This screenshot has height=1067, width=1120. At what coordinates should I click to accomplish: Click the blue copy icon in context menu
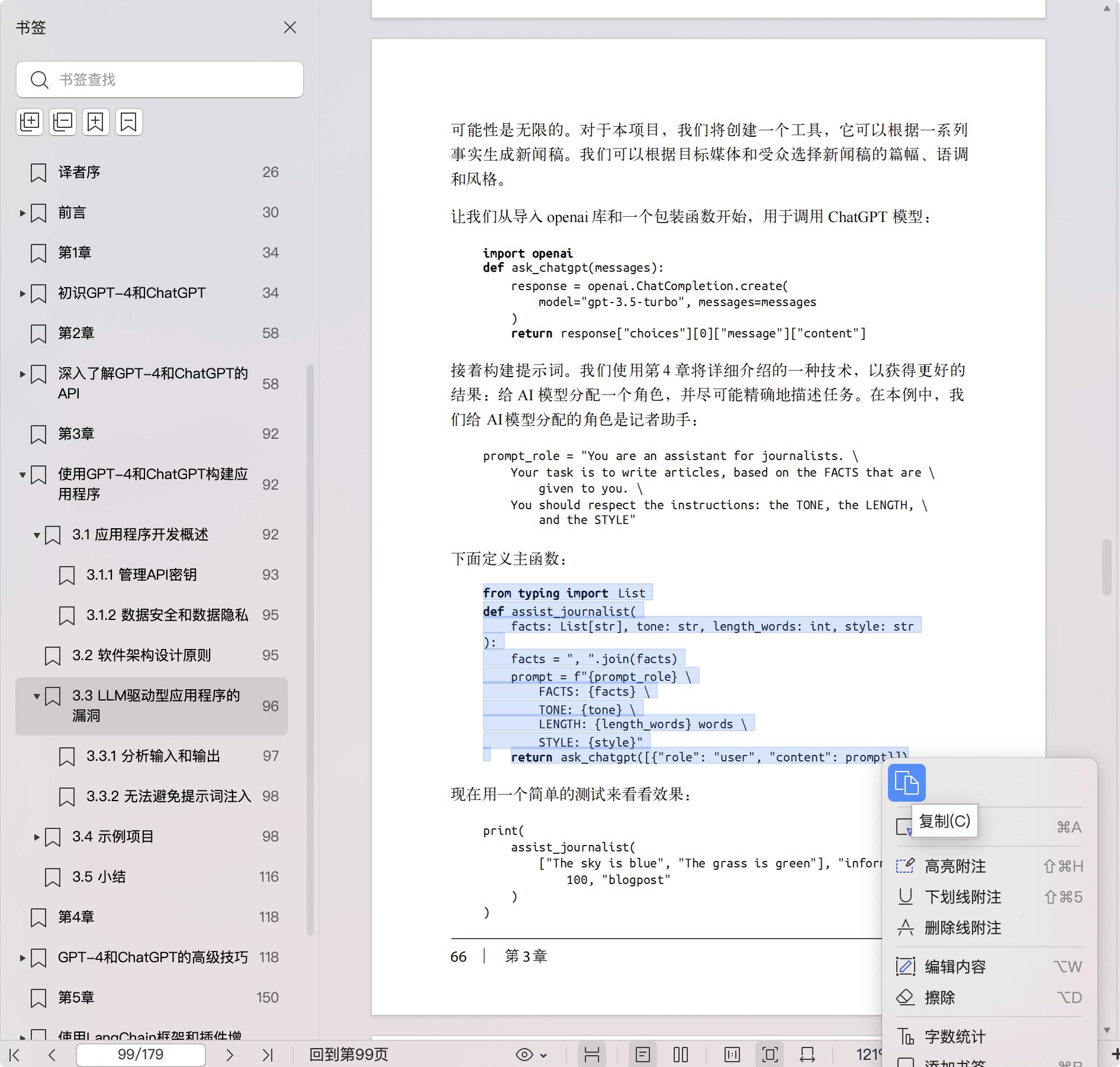pyautogui.click(x=906, y=783)
